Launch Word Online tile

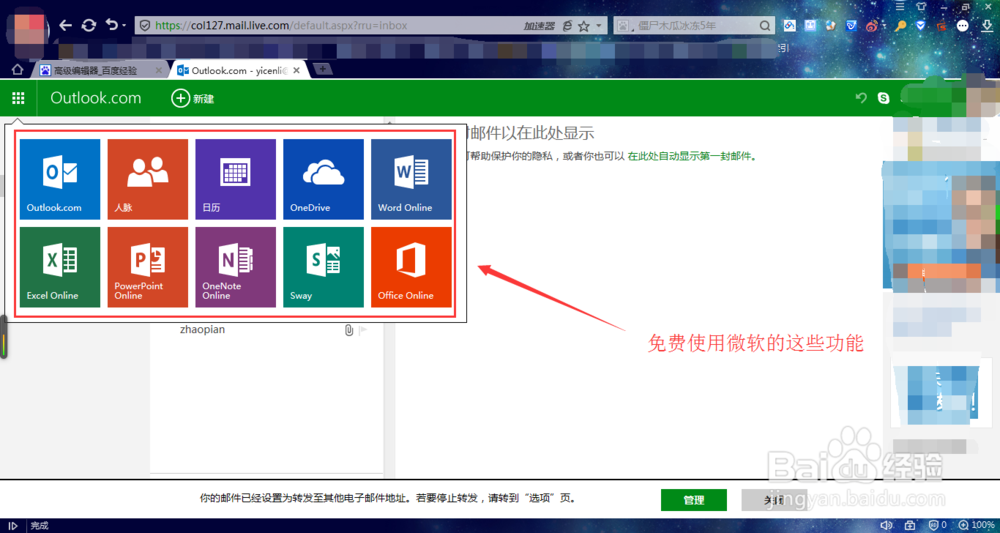(x=411, y=179)
